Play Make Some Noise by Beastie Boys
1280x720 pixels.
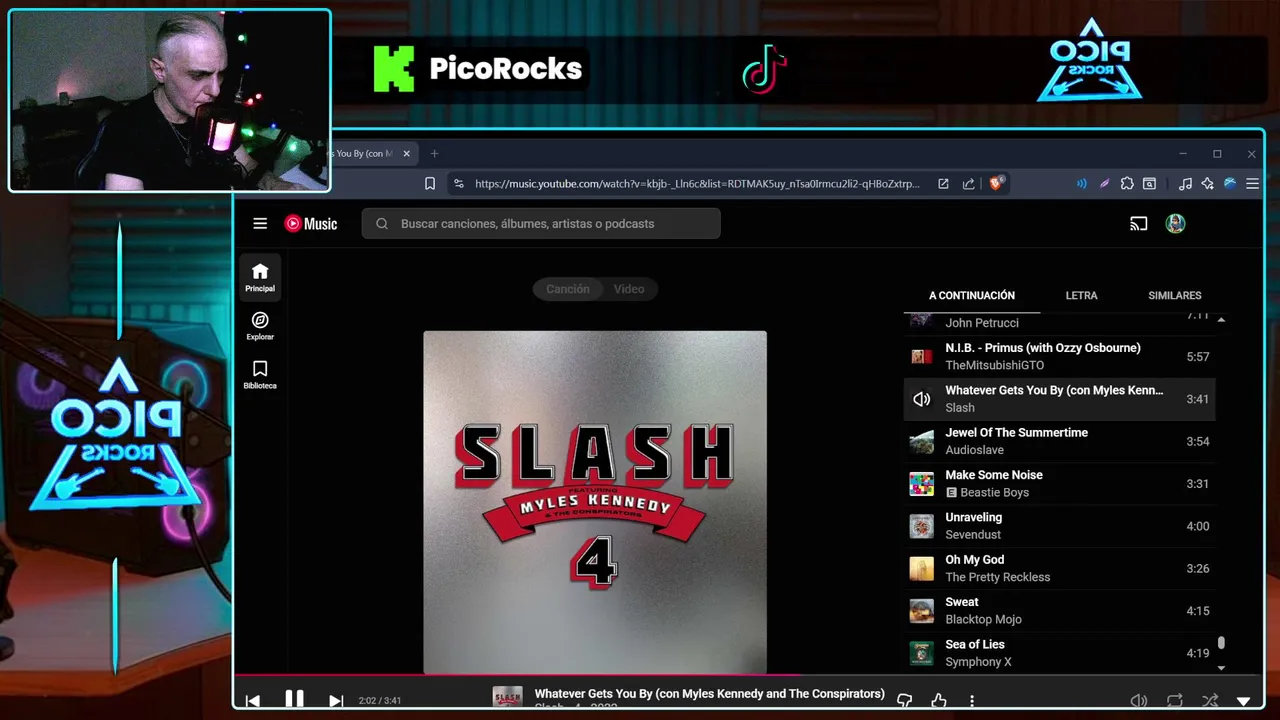click(1060, 484)
